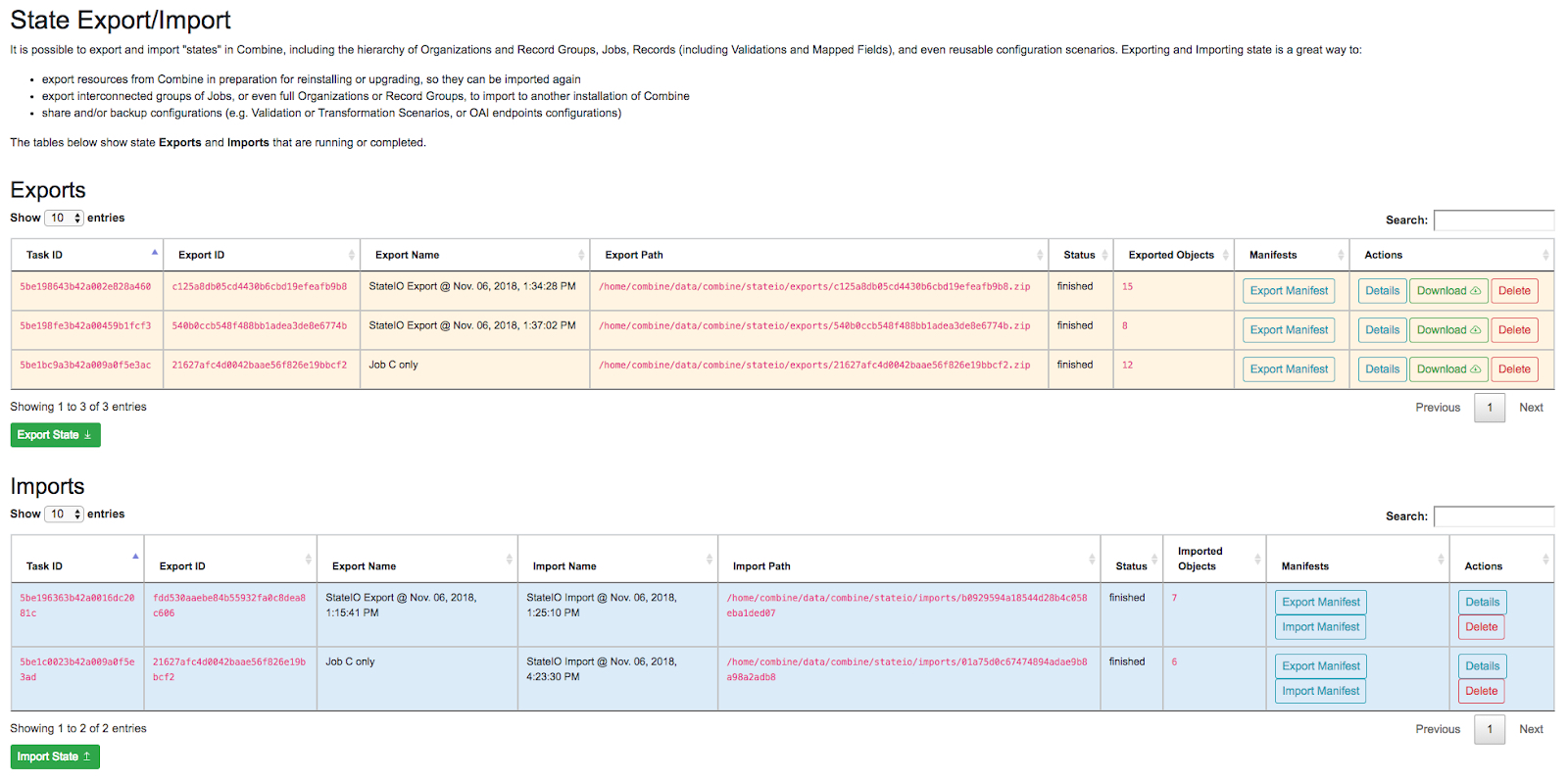Sort Exports table by Manifests column
This screenshot has height=782, width=1568.
[1292, 255]
